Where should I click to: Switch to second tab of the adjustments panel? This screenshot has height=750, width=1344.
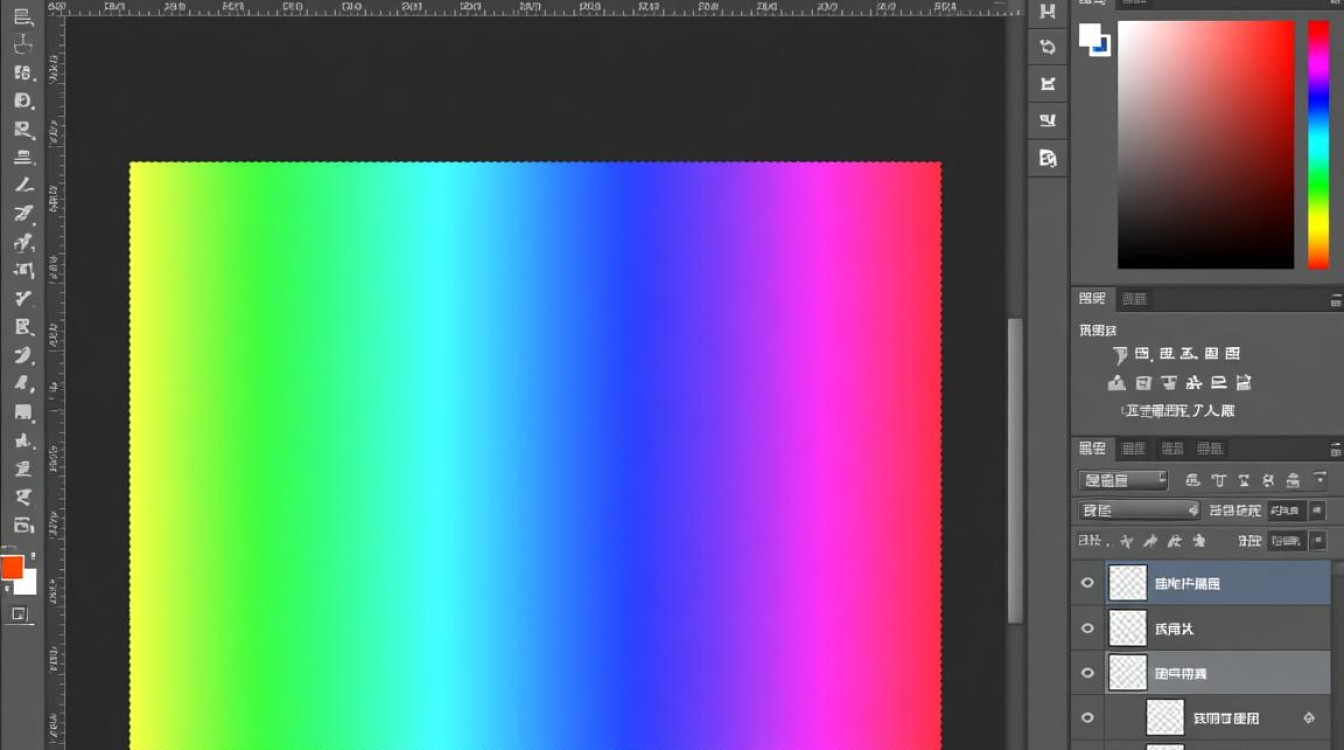coord(1133,299)
